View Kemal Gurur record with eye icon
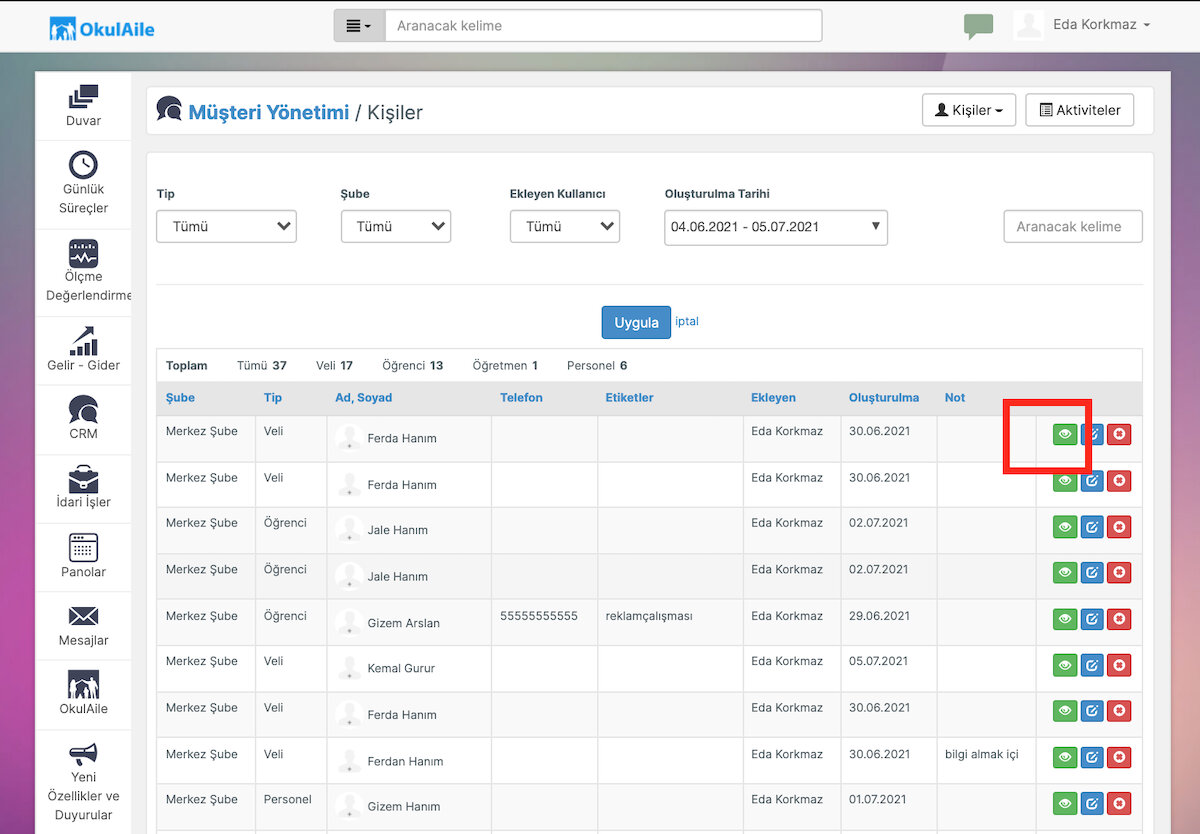The width and height of the screenshot is (1200, 834). (1065, 665)
